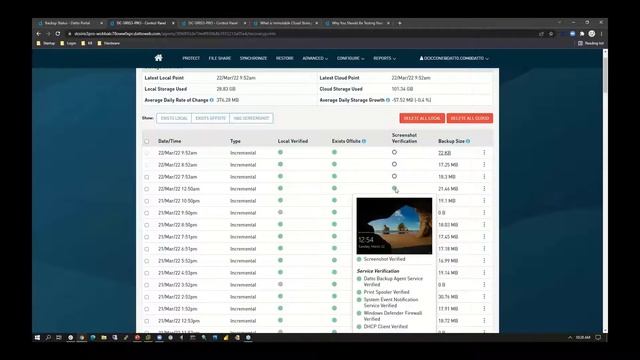The image size is (640, 360).
Task: Toggle the Exists Offsite filter
Action: (x=211, y=118)
